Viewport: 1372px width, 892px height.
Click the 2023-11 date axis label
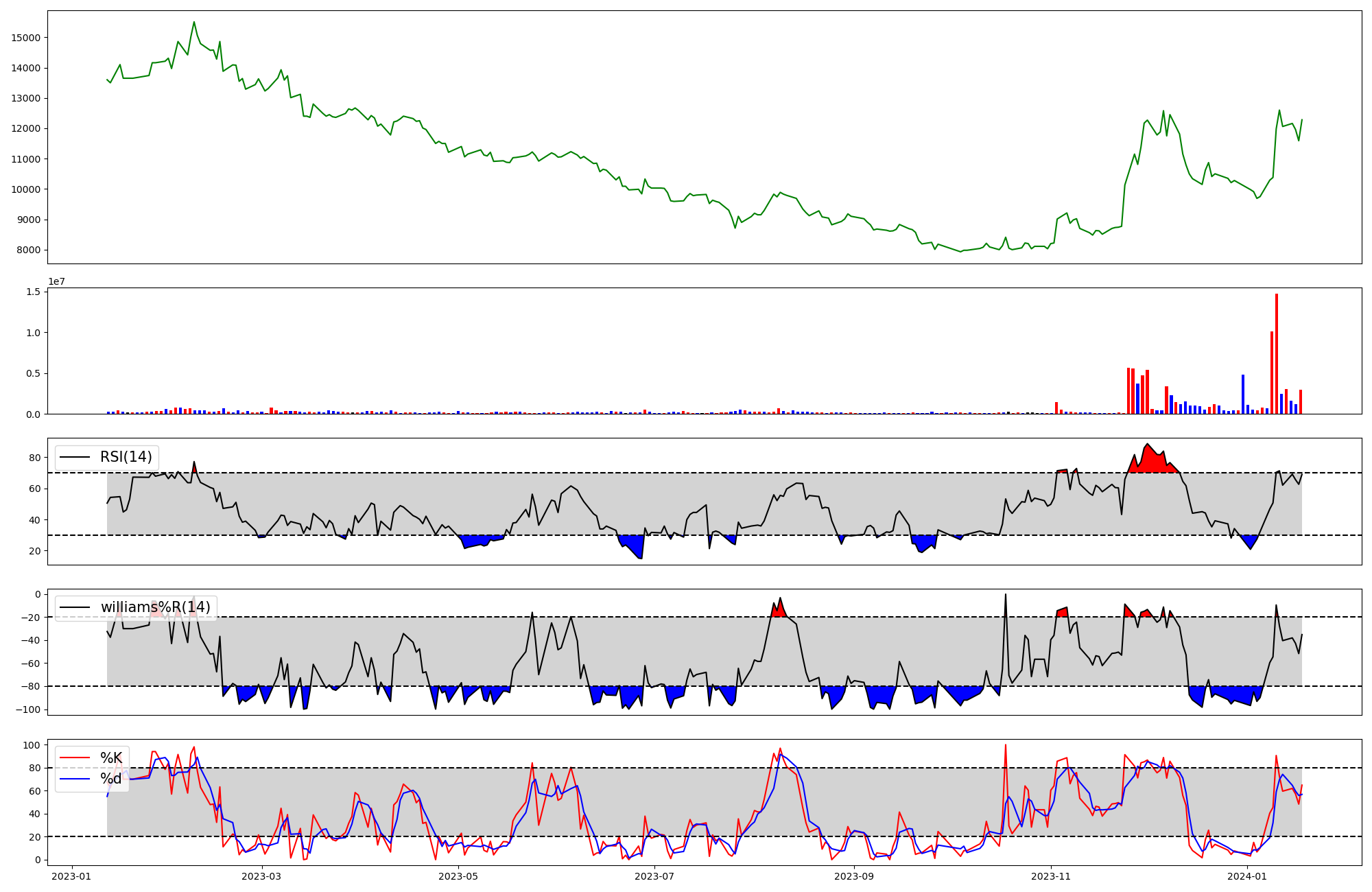(1051, 876)
